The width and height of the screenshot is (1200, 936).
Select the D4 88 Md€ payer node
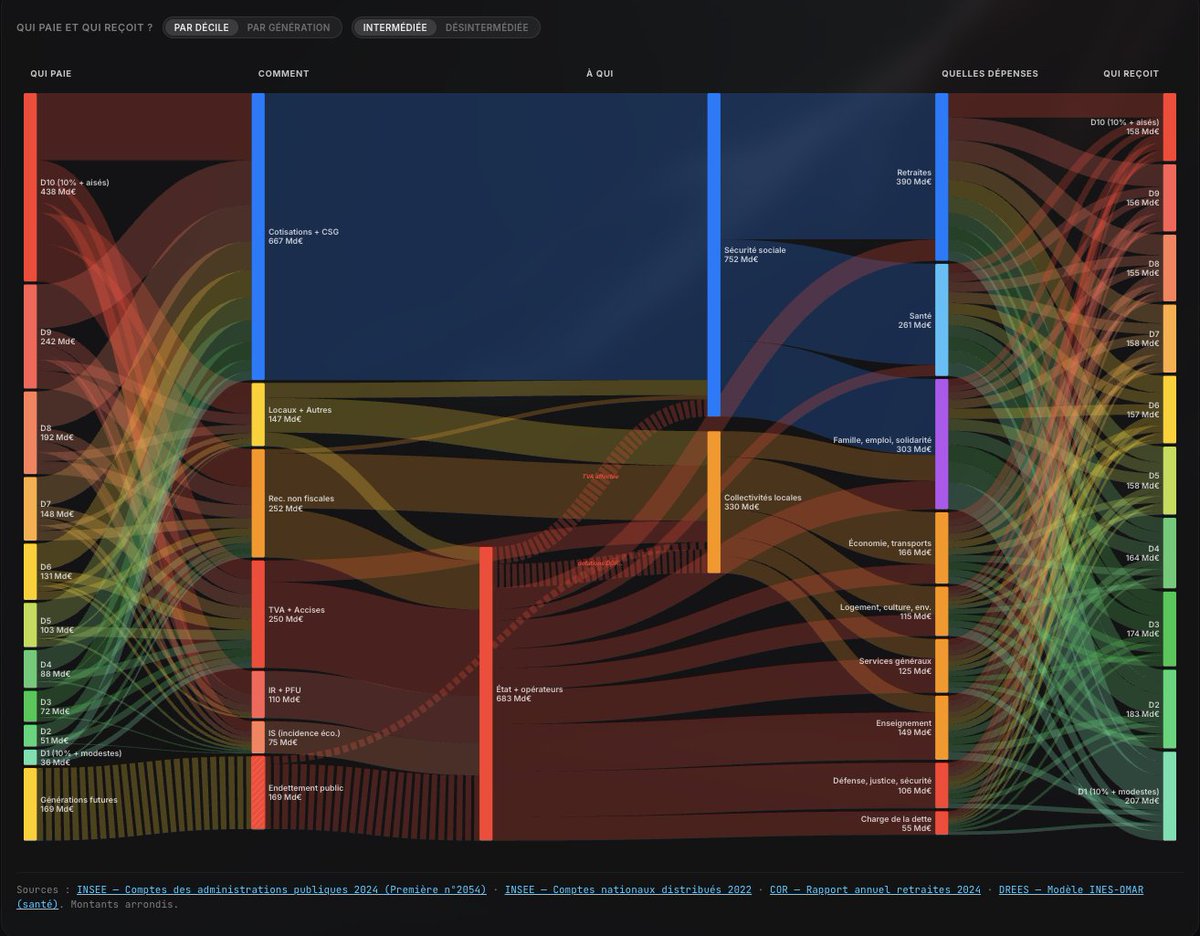(30, 669)
